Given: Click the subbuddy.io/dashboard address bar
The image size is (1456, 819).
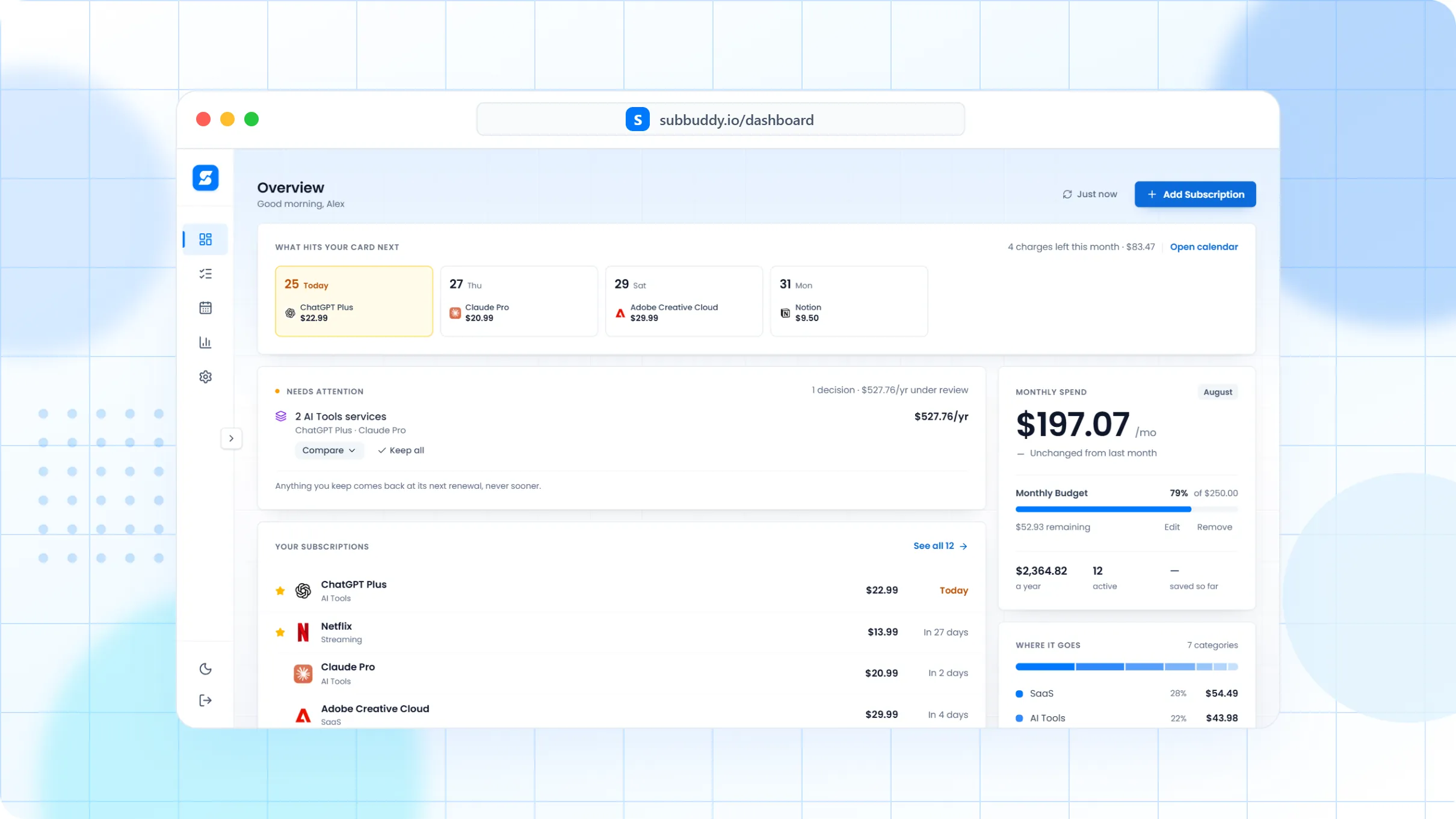Looking at the screenshot, I should [x=721, y=119].
